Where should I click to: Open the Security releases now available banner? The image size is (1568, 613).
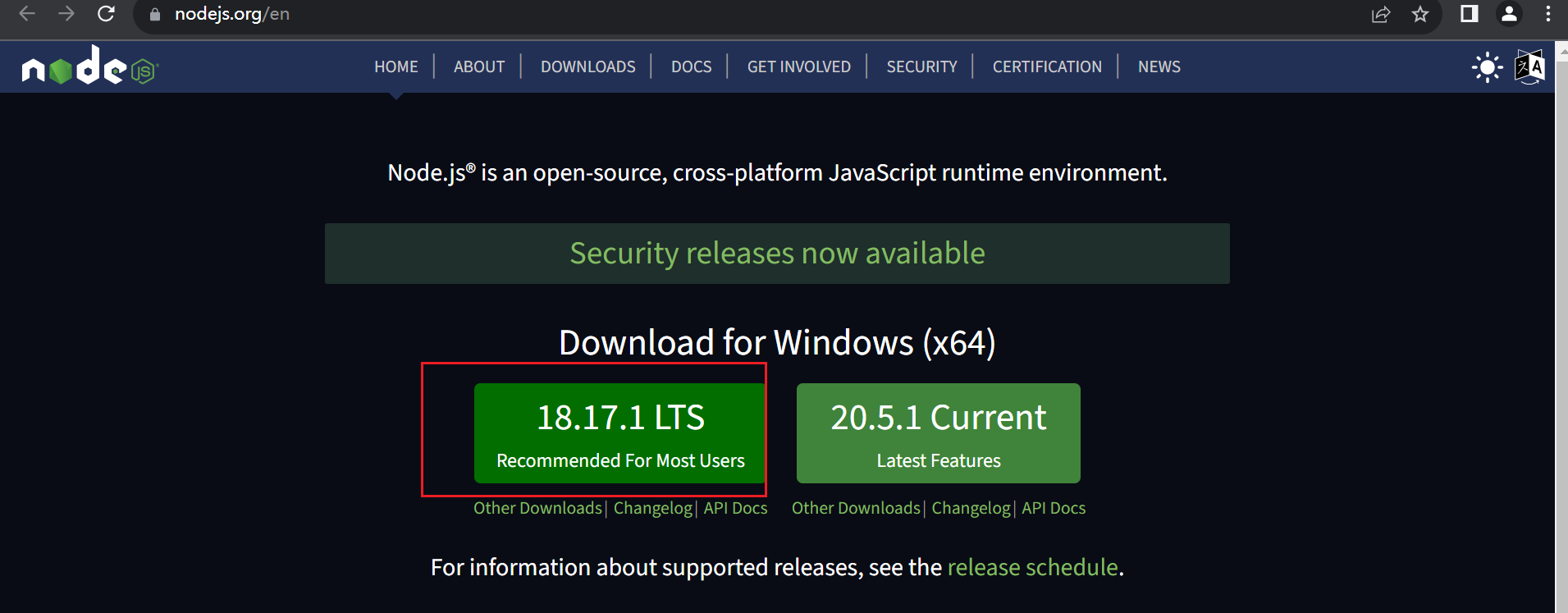[777, 254]
